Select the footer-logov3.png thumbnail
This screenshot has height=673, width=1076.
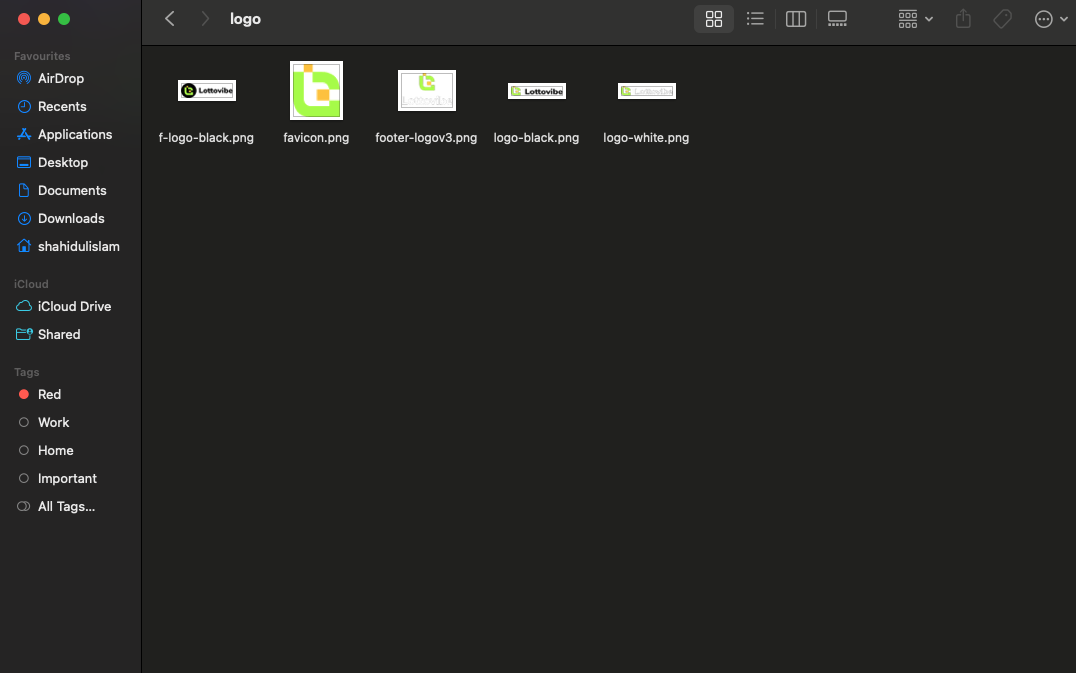point(426,91)
